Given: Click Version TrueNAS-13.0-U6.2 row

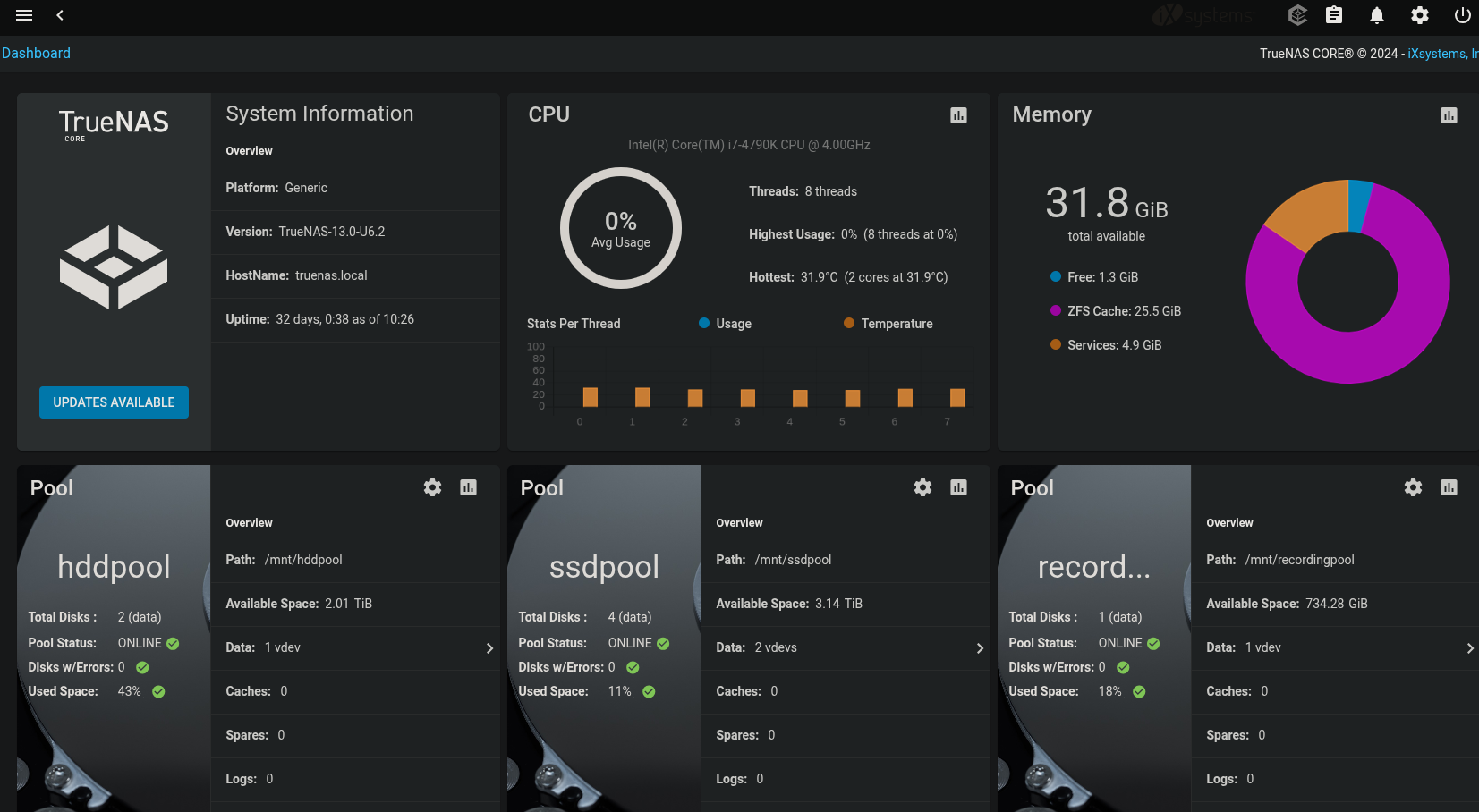Looking at the screenshot, I should coord(355,232).
